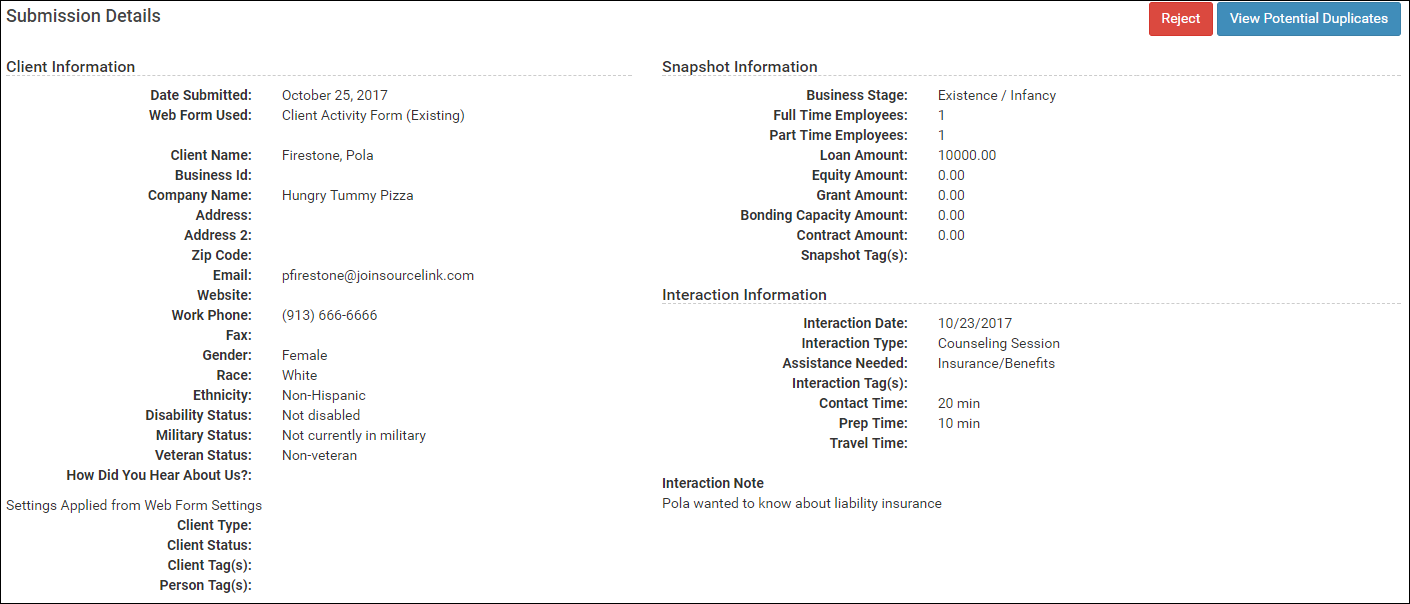Click the Part Time Employees value 1
The height and width of the screenshot is (604, 1410).
942,135
